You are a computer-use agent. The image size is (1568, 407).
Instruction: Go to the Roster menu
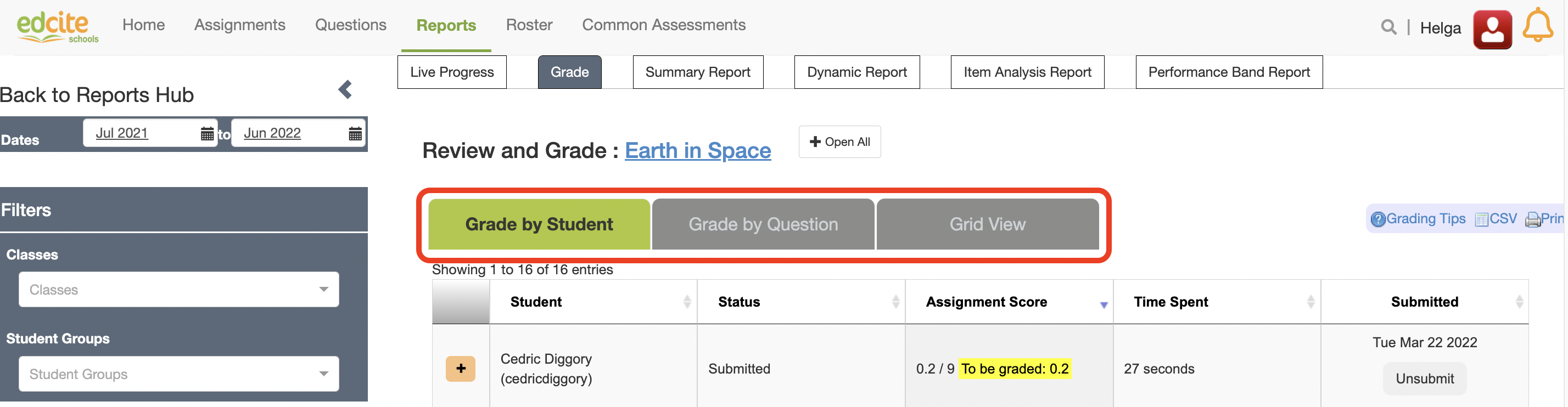coord(529,25)
